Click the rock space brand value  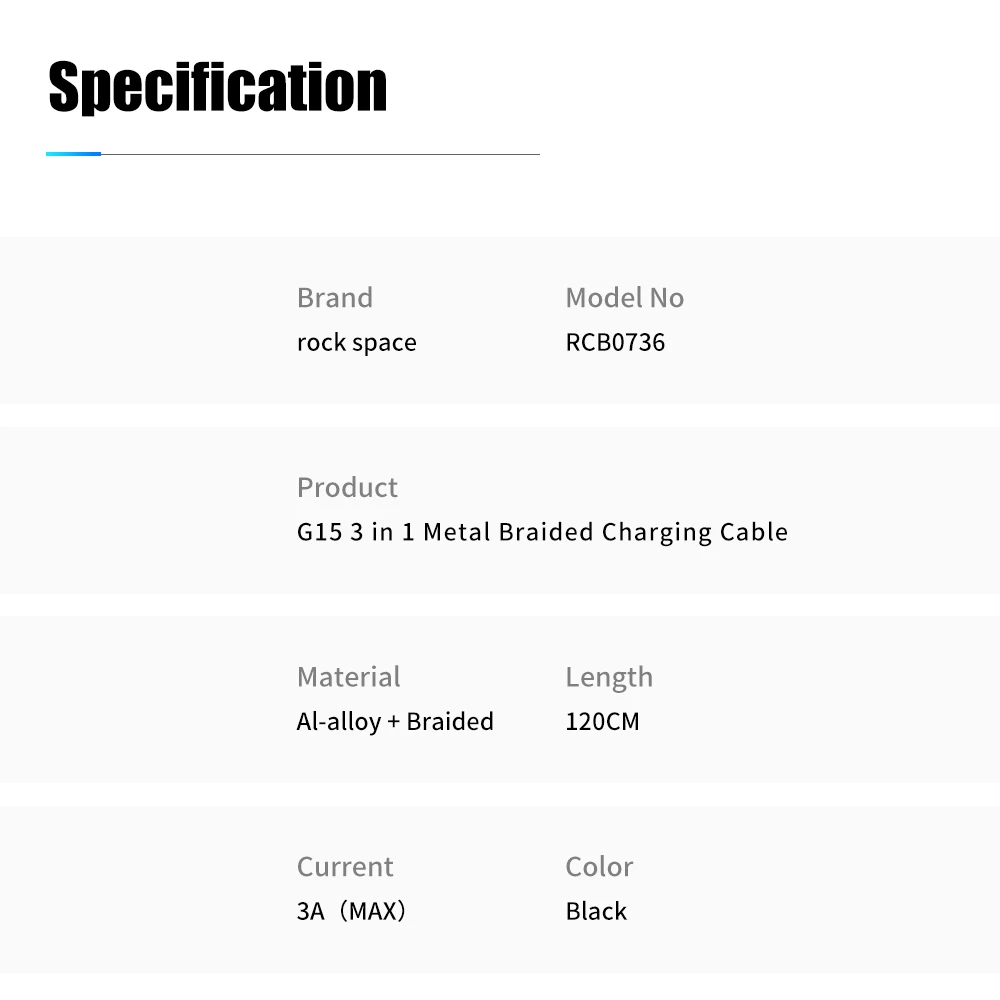[x=357, y=342]
